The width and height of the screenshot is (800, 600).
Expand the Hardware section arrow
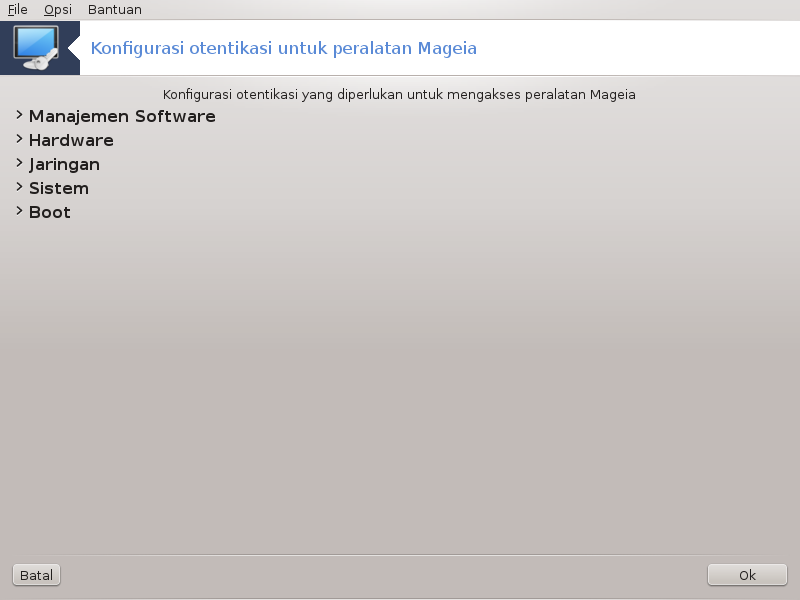pyautogui.click(x=19, y=139)
